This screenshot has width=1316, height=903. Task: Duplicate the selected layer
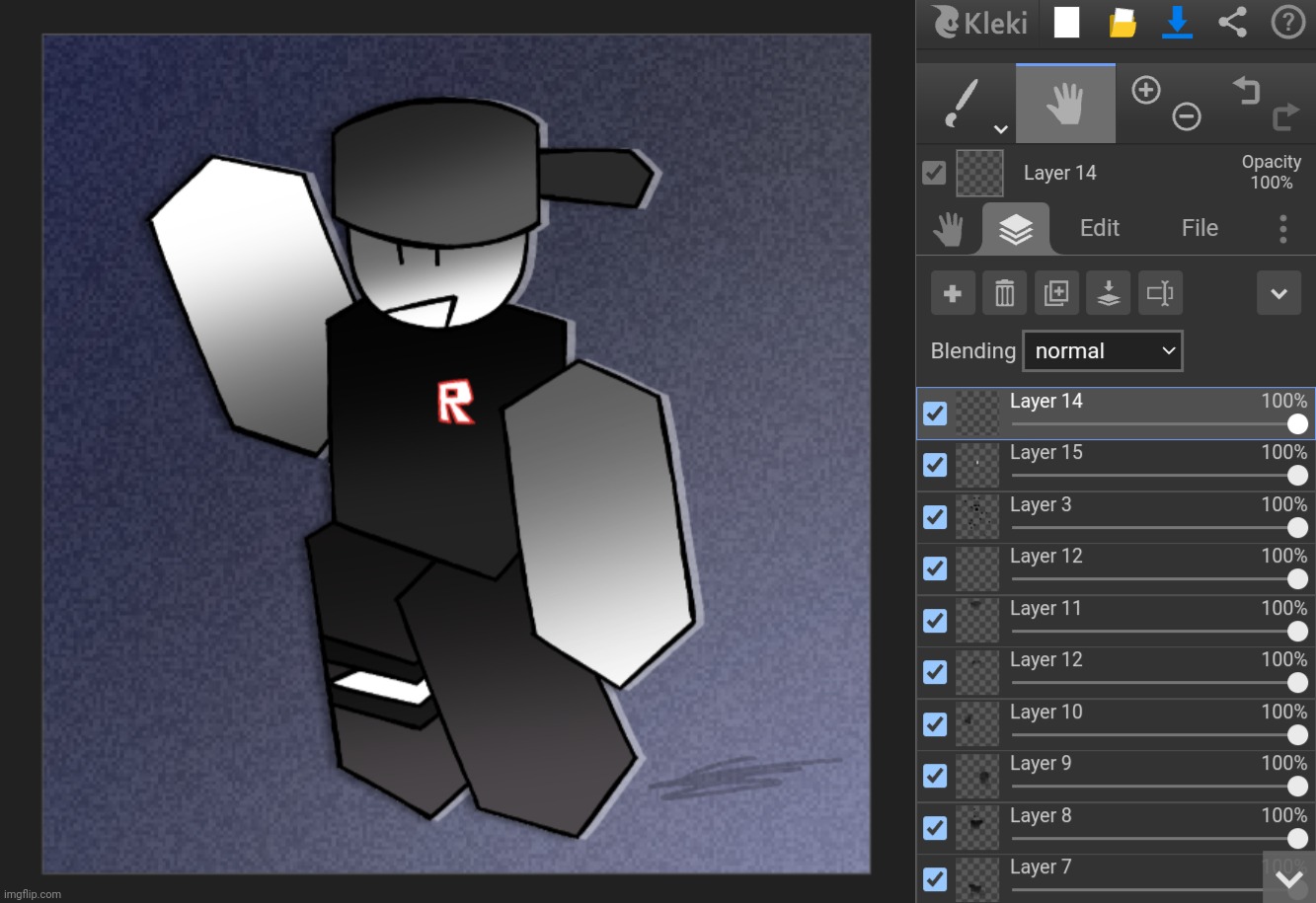[1056, 293]
